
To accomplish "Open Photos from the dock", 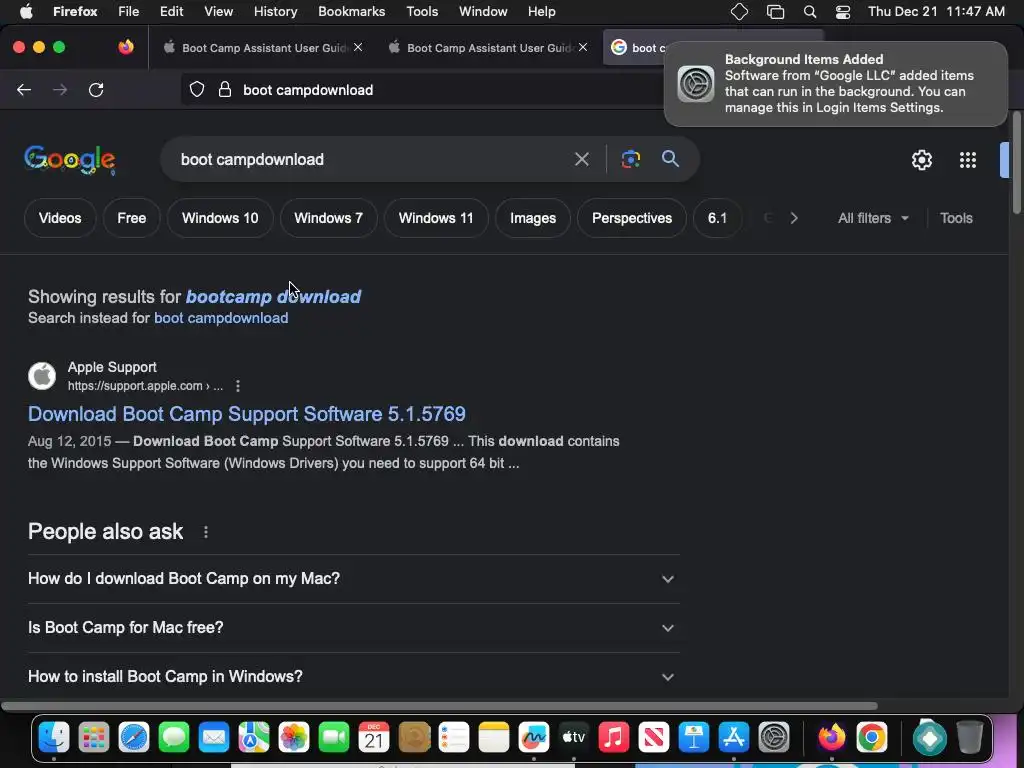I will [x=294, y=738].
